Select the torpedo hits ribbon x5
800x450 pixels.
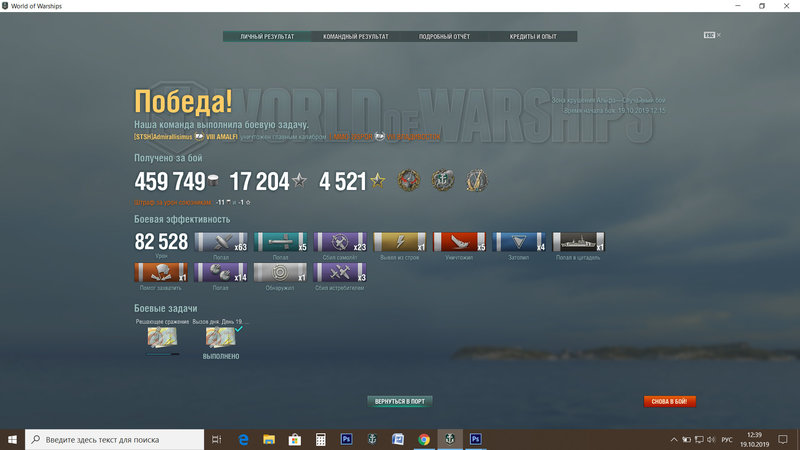pos(281,242)
